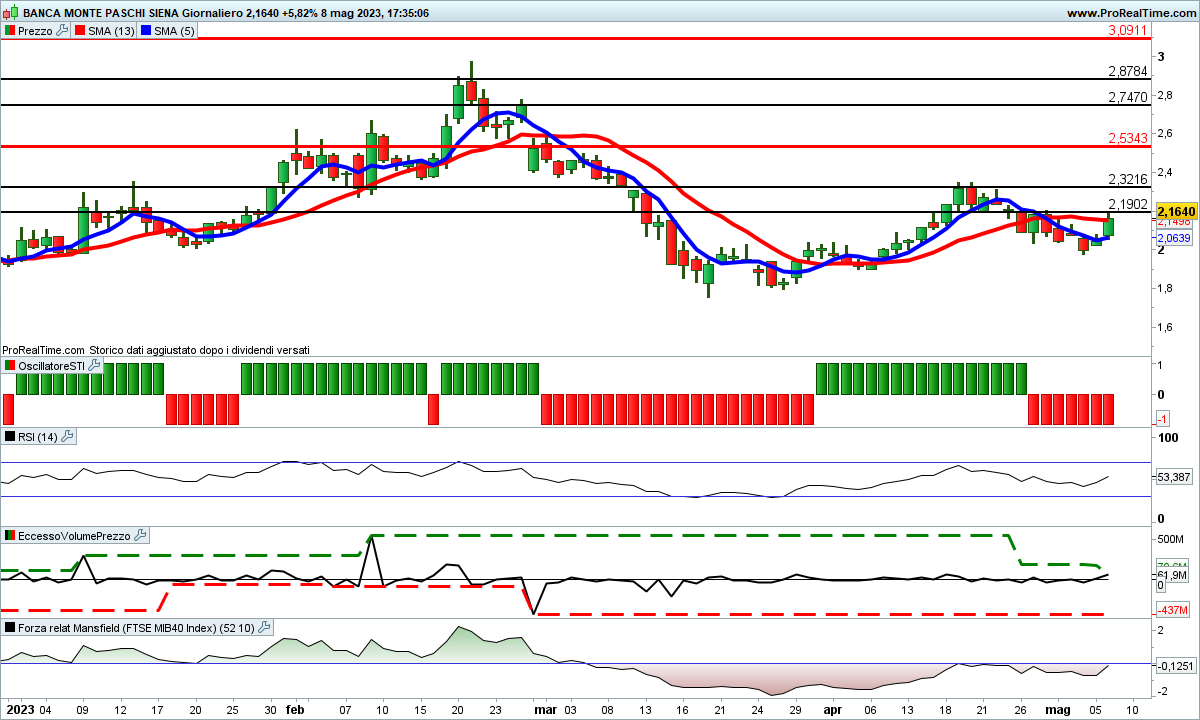Click the 61,9M volume value label
Viewport: 1200px width, 720px height.
[x=1173, y=575]
